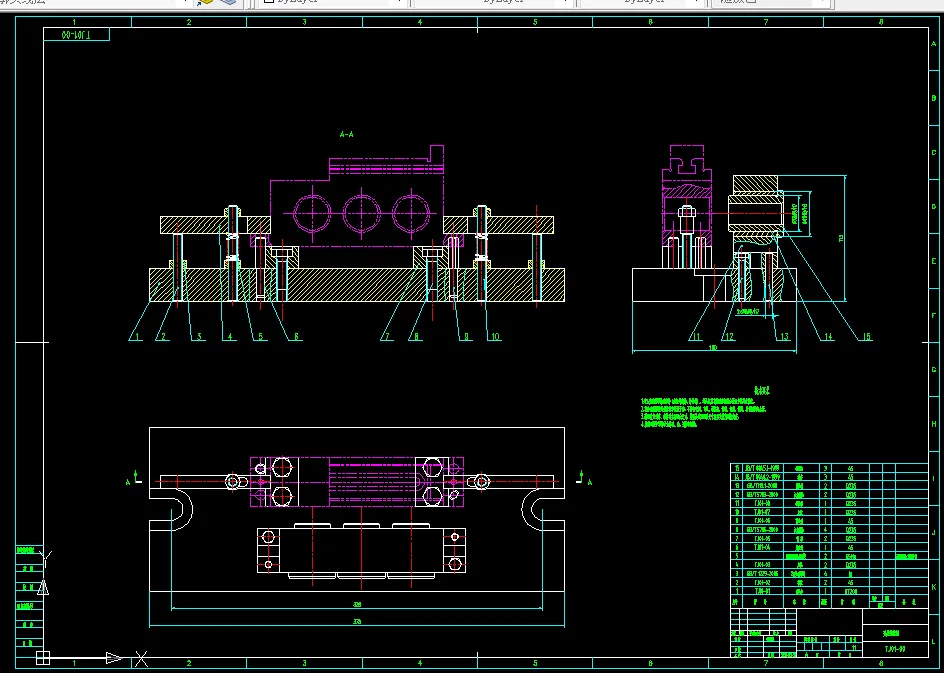Select the top row of the parts list
The image size is (944, 673).
point(829,468)
